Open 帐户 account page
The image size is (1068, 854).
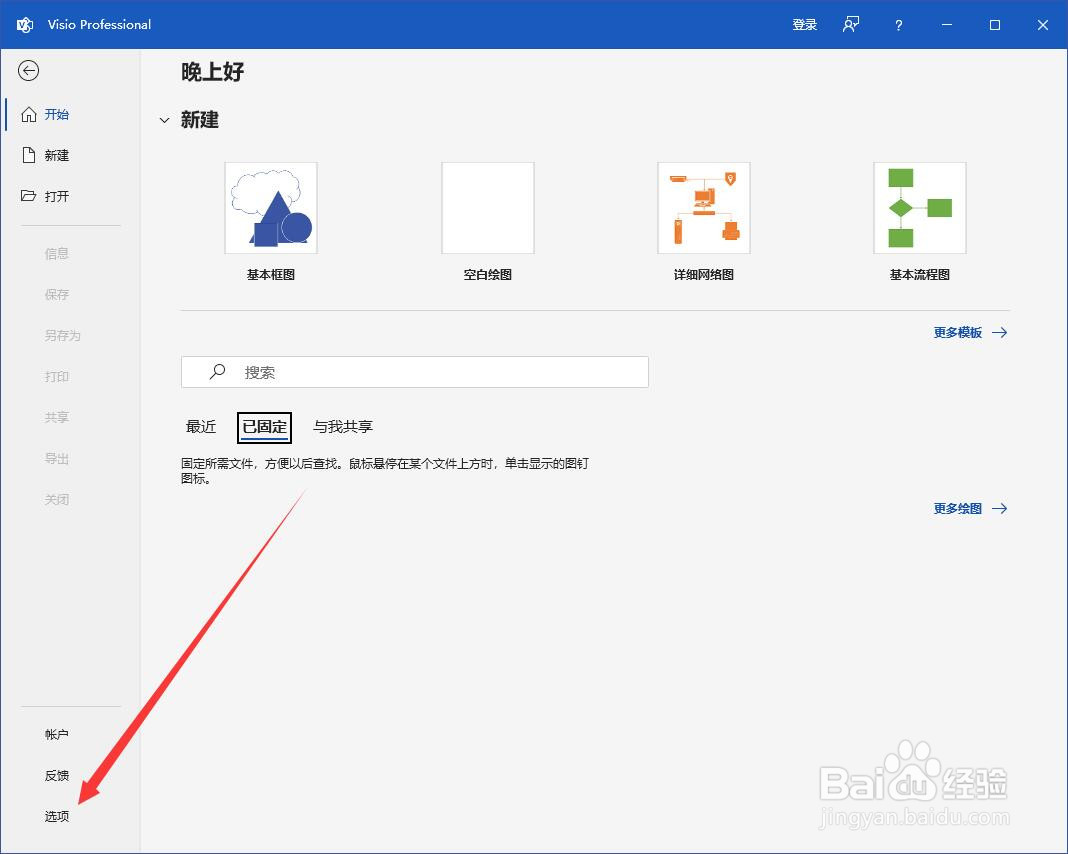pos(57,734)
